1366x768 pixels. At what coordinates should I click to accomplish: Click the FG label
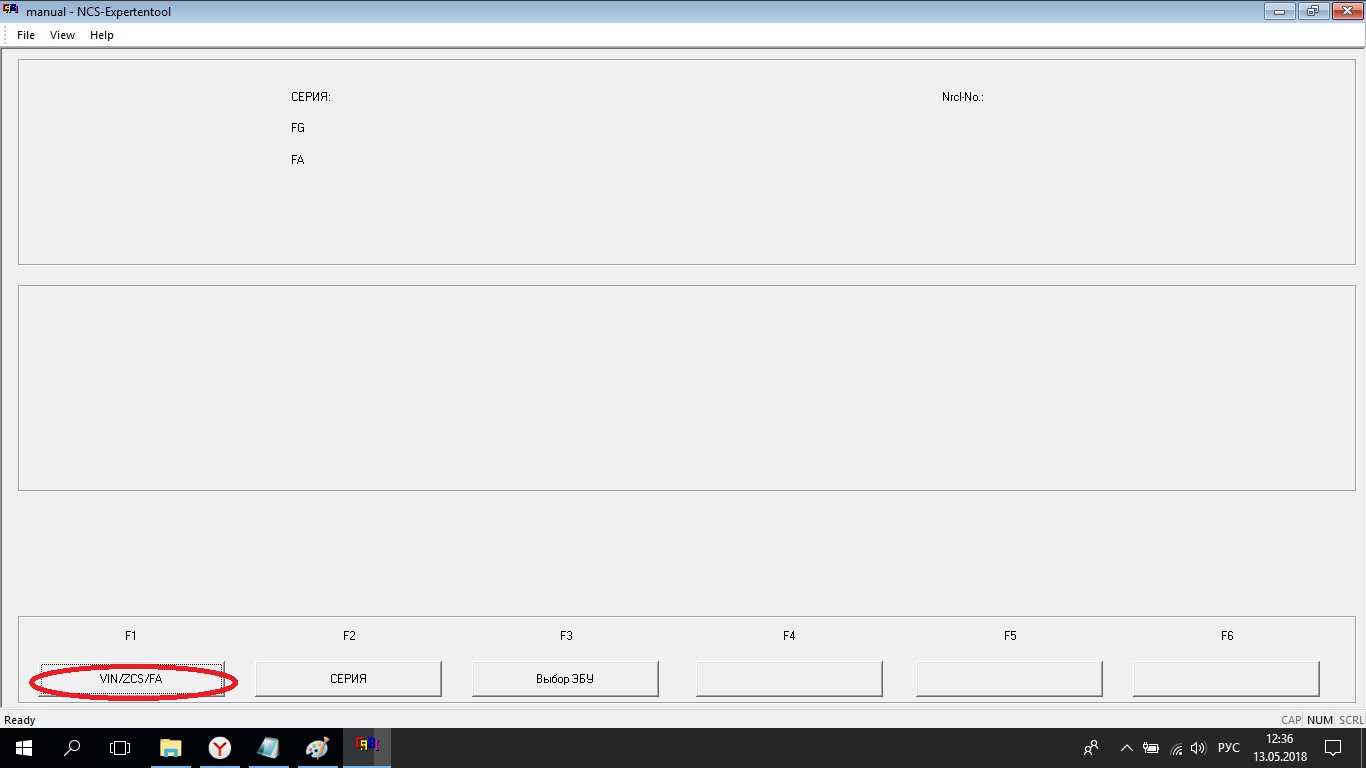coord(298,128)
